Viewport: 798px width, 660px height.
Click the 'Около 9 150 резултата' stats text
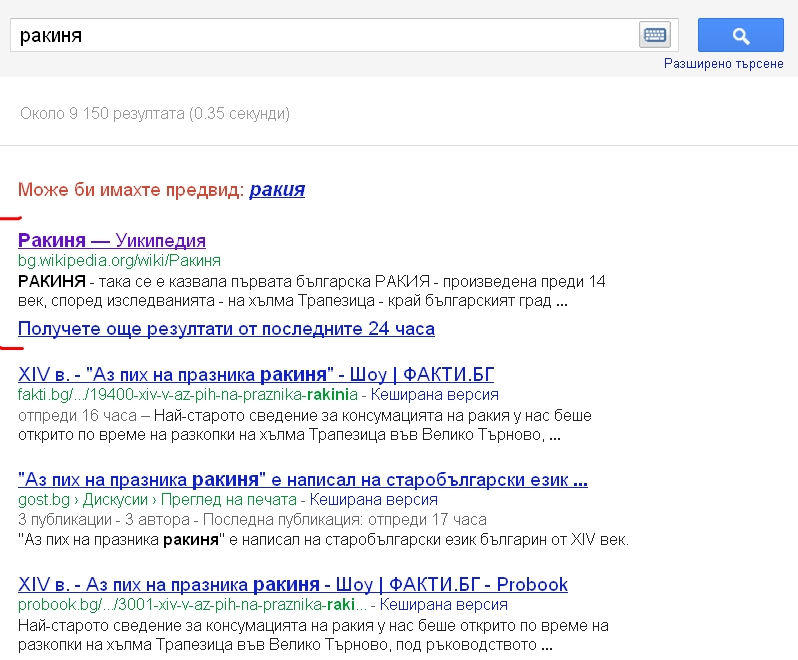[x=155, y=114]
